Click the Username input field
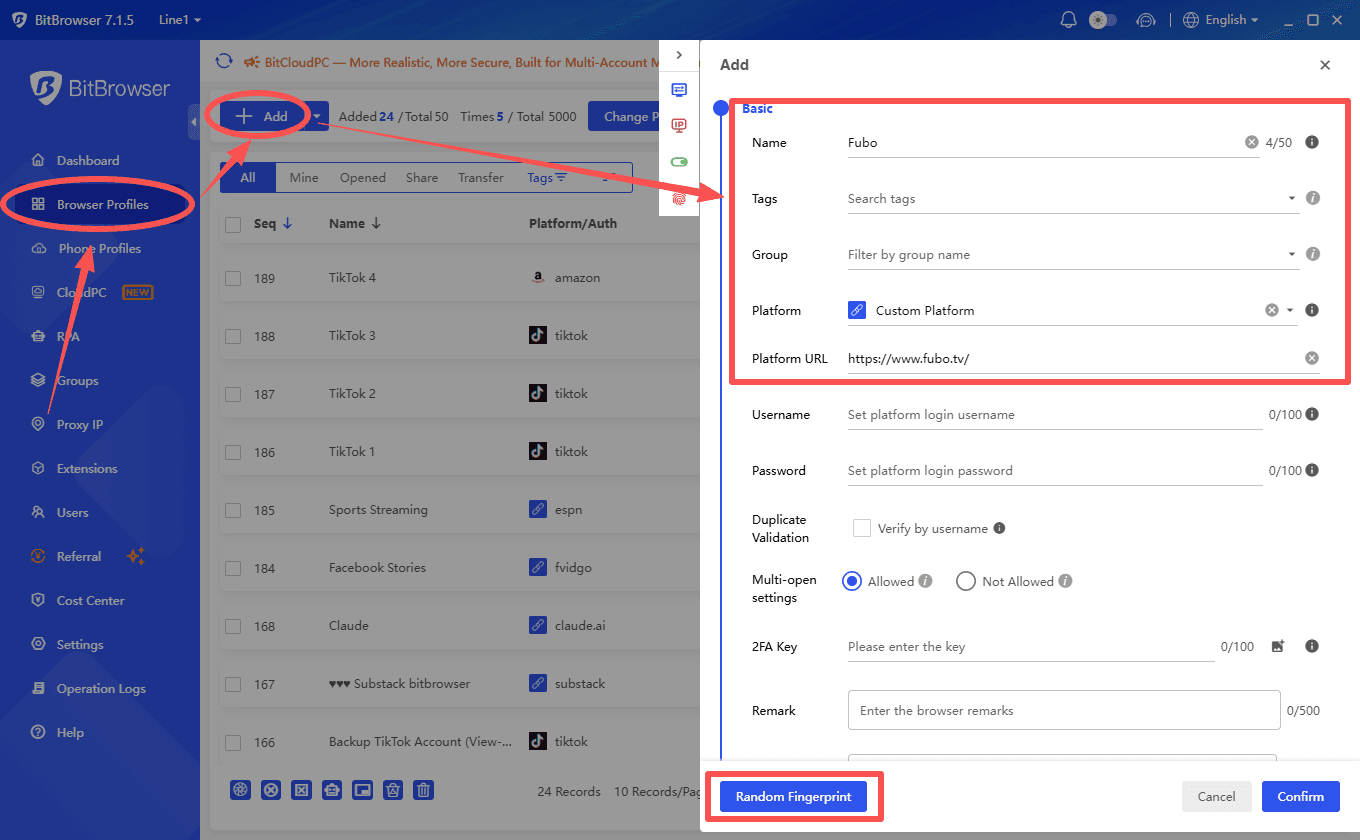1360x840 pixels. [1055, 415]
